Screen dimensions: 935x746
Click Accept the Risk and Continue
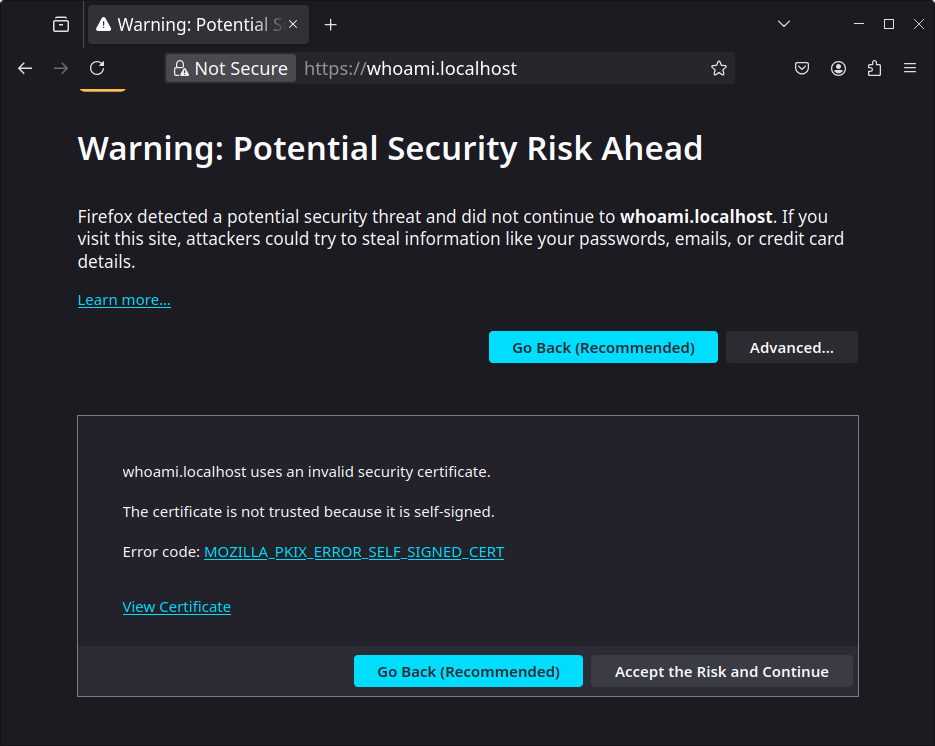tap(722, 671)
